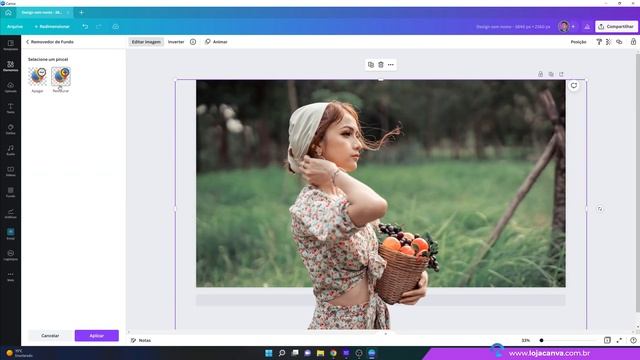
Task: Click the cloud save status icon
Action: click(116, 27)
